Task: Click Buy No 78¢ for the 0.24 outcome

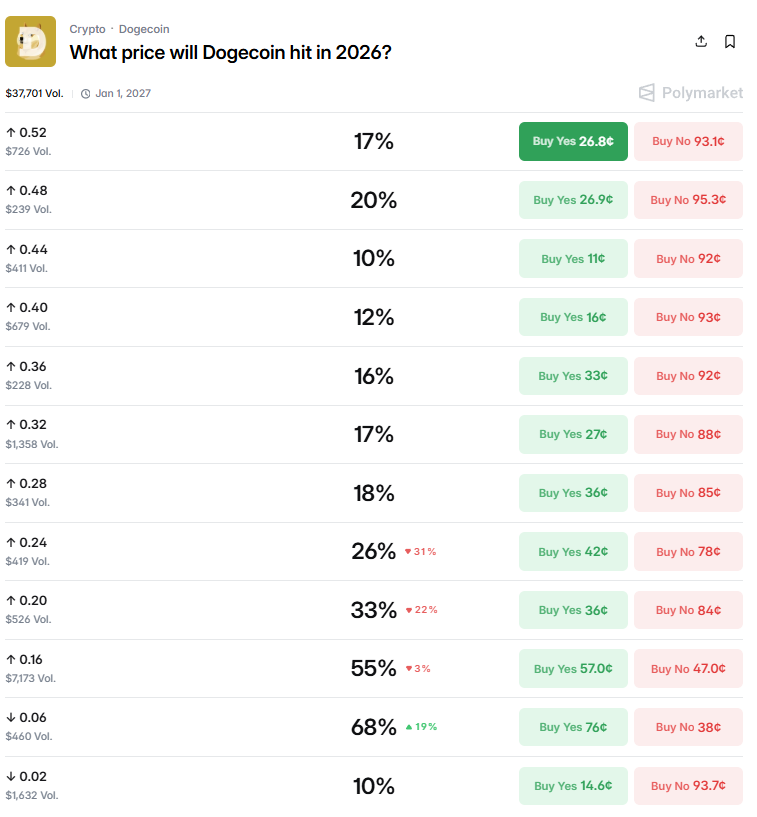Action: (688, 551)
